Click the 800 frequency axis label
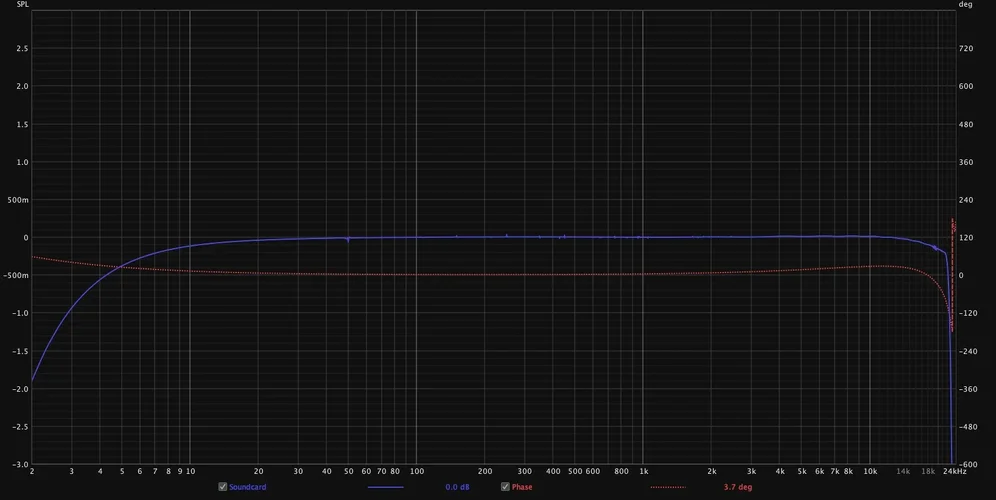This screenshot has height=500, width=996. [621, 471]
